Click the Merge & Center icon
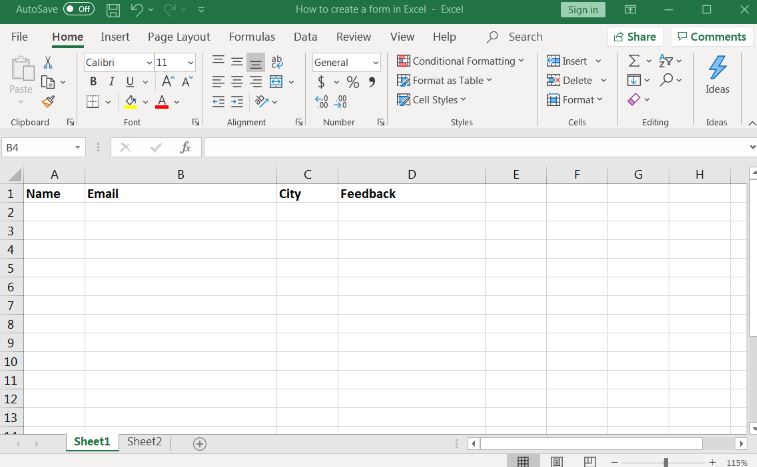Viewport: 757px width, 467px height. 277,82
